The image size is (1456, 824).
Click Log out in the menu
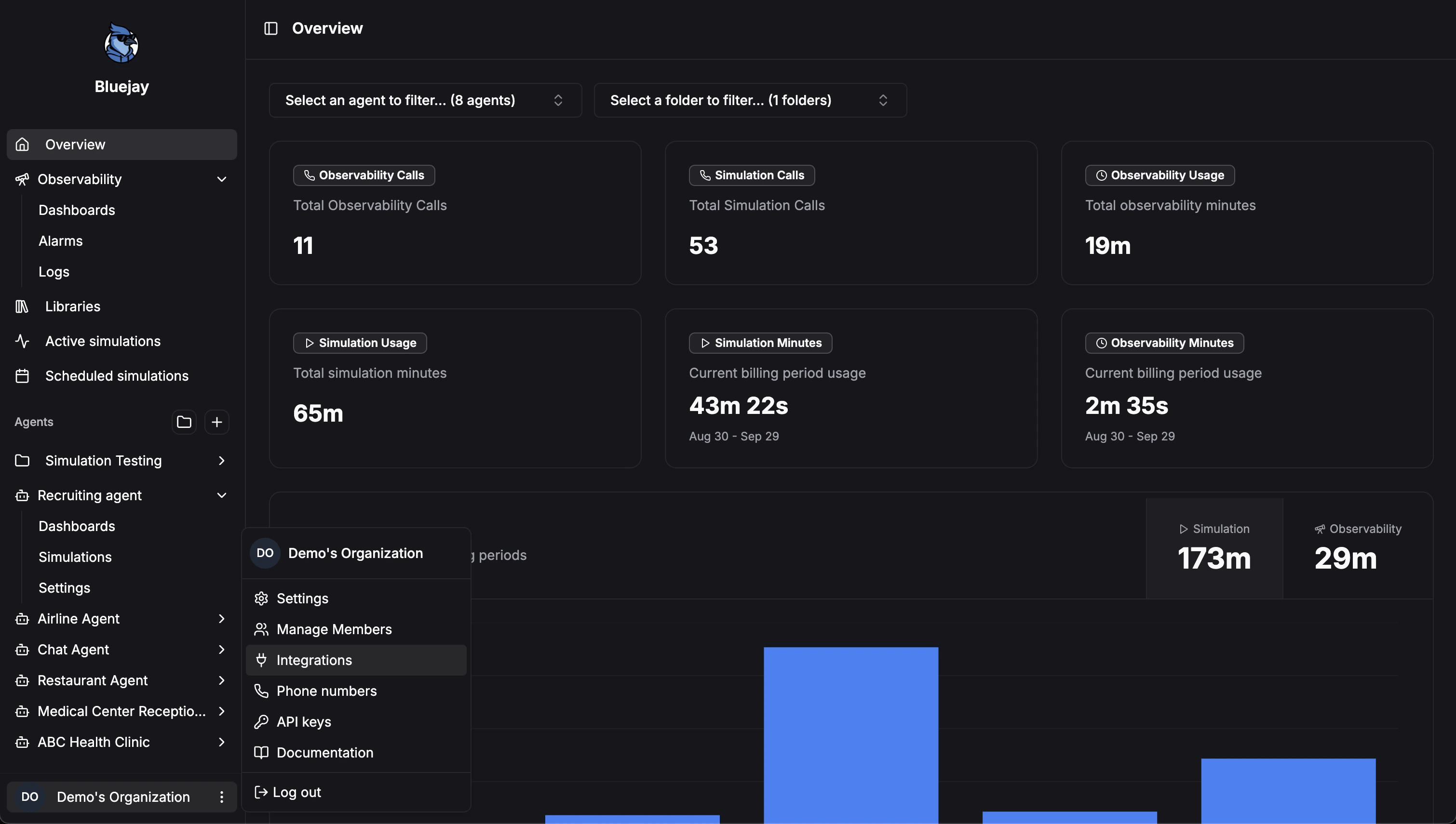[296, 792]
